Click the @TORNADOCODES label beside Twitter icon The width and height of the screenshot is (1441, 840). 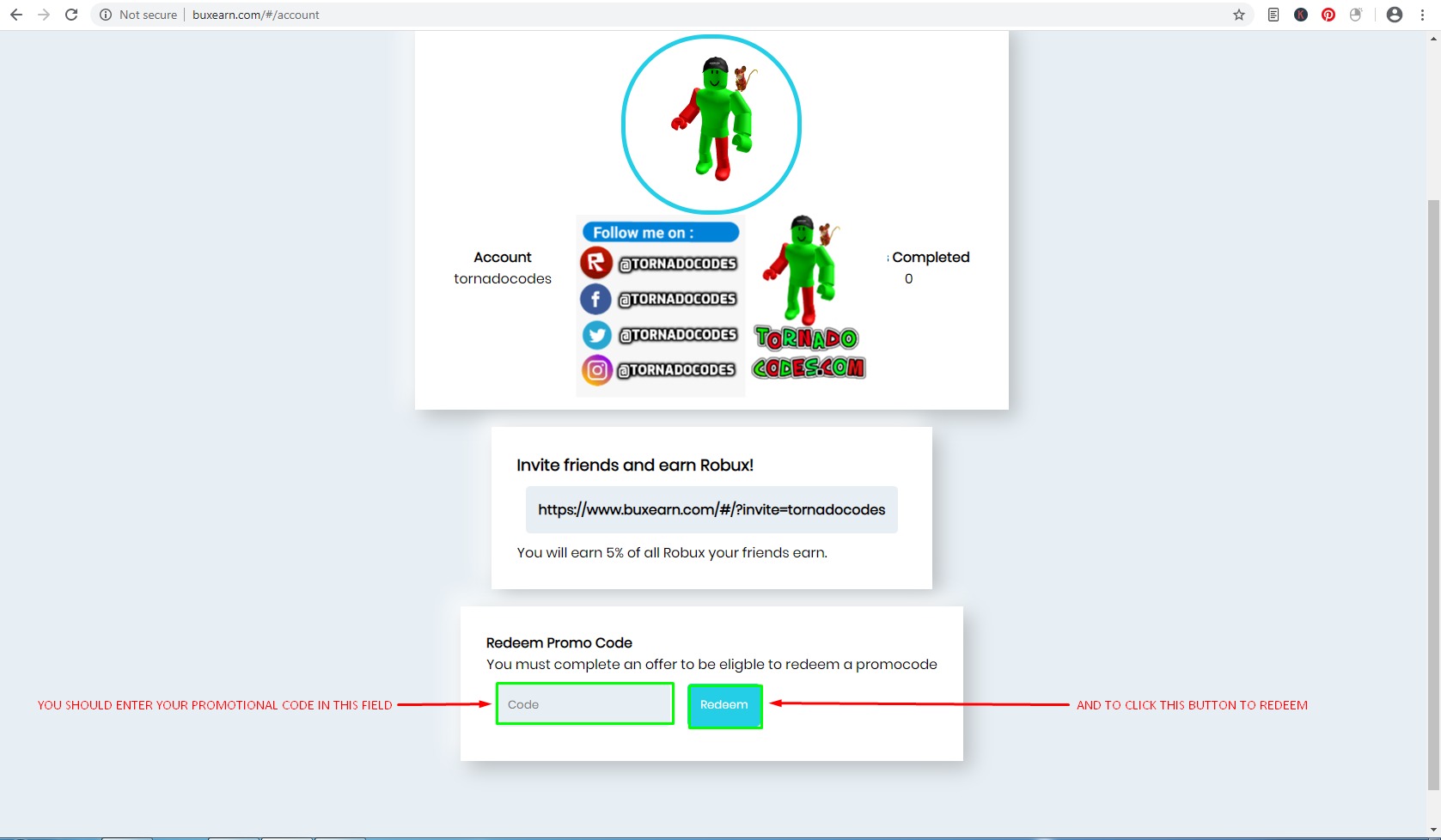tap(678, 334)
